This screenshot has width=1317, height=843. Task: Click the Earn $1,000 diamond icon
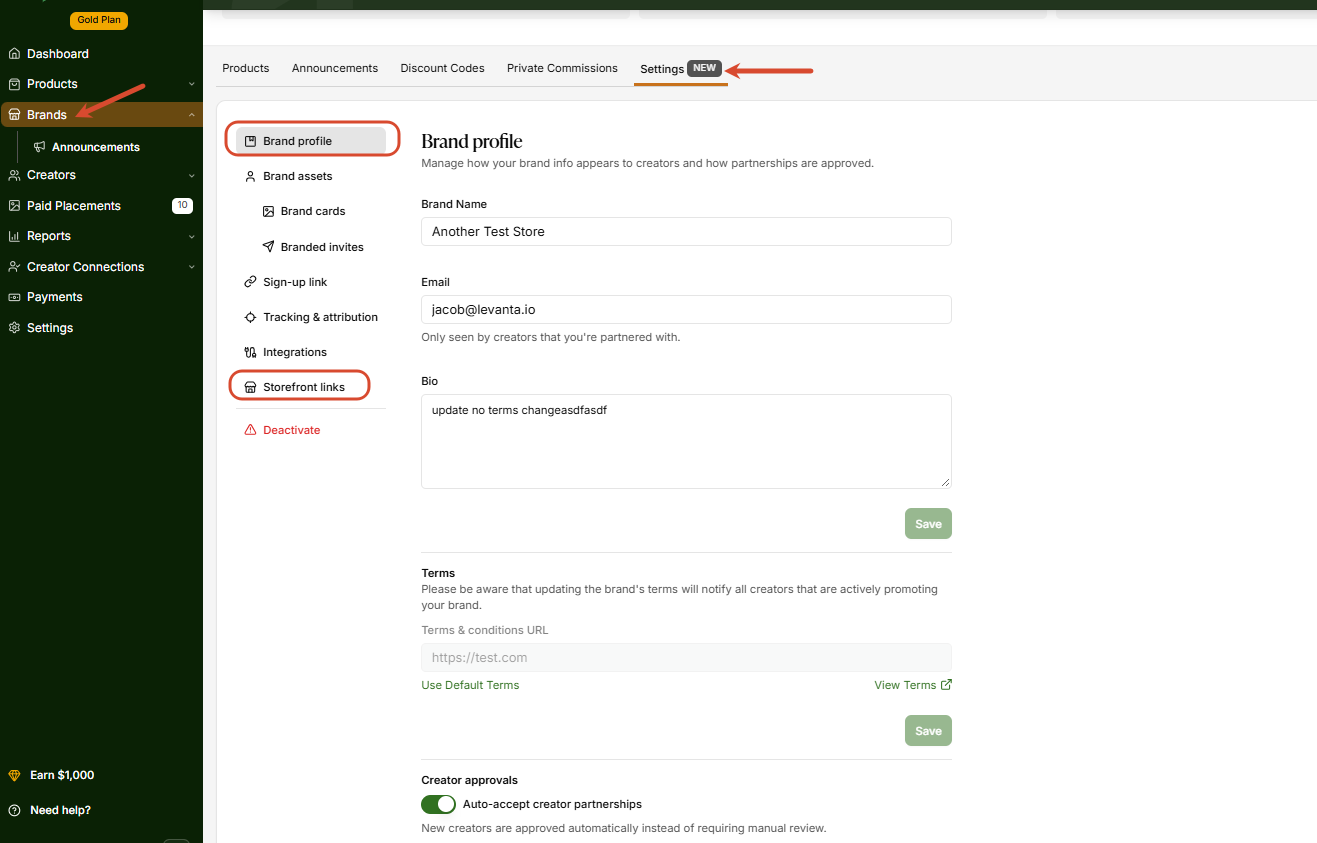(x=14, y=775)
